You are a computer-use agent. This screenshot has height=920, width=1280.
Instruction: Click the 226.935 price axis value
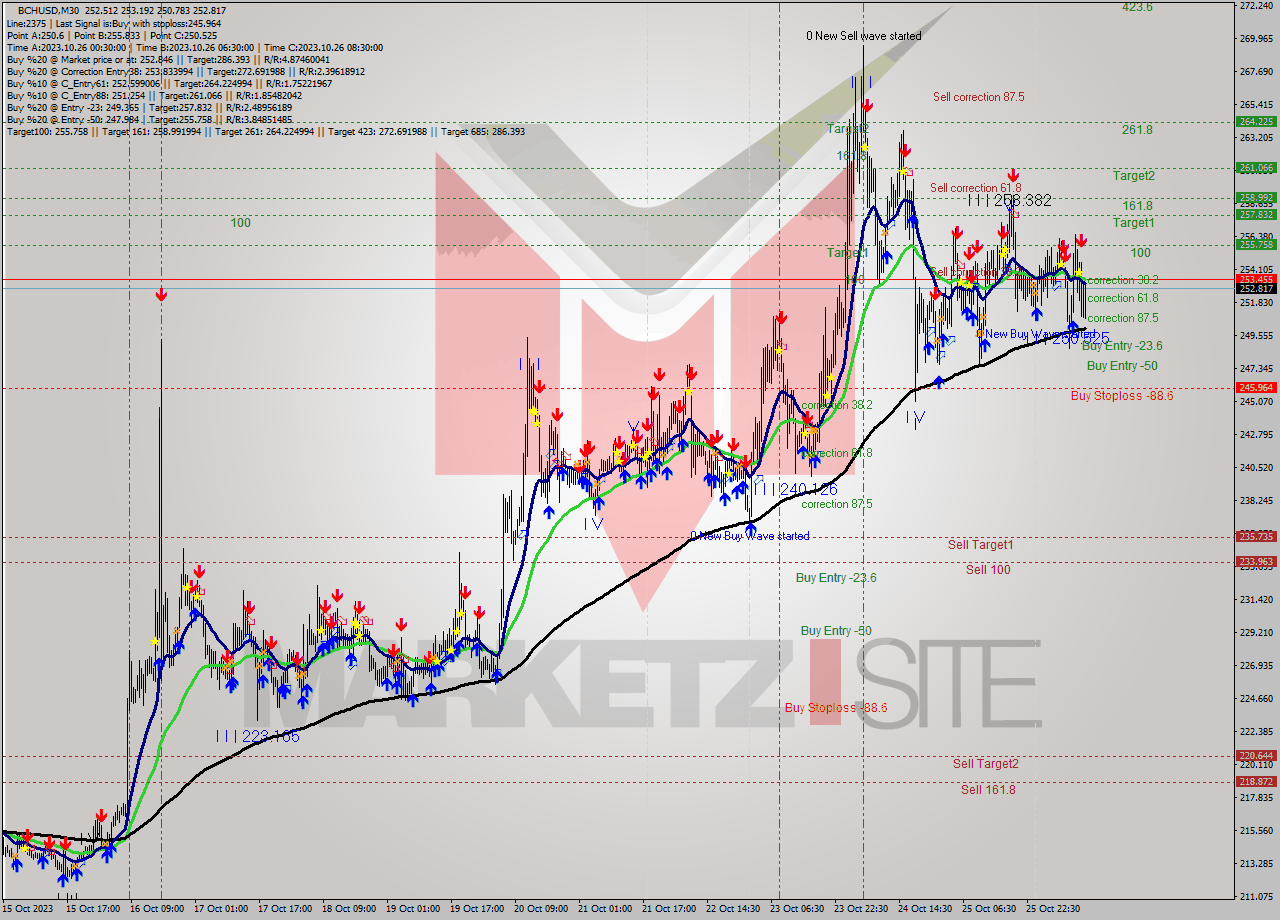pos(1256,666)
